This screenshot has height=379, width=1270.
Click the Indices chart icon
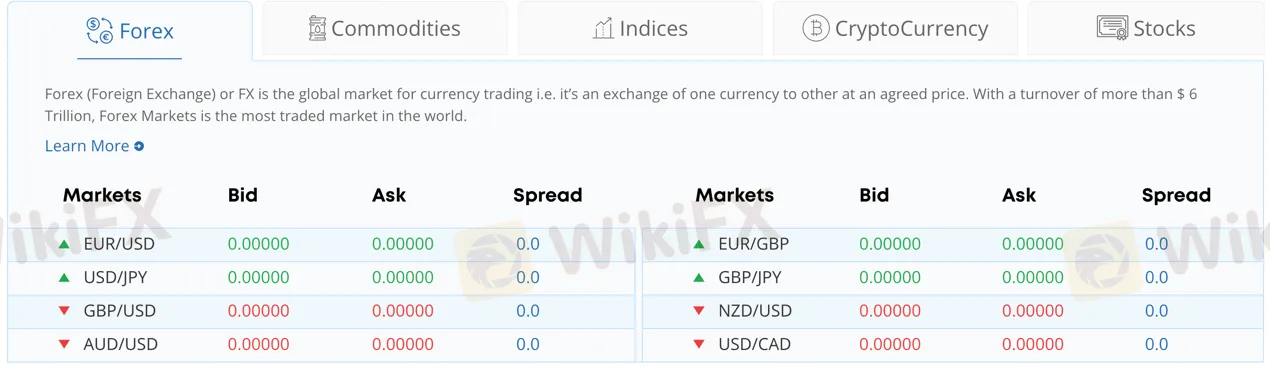click(603, 28)
